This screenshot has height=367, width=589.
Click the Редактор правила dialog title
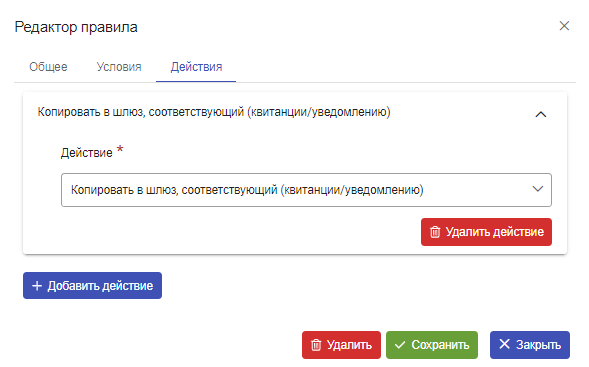[x=76, y=27]
